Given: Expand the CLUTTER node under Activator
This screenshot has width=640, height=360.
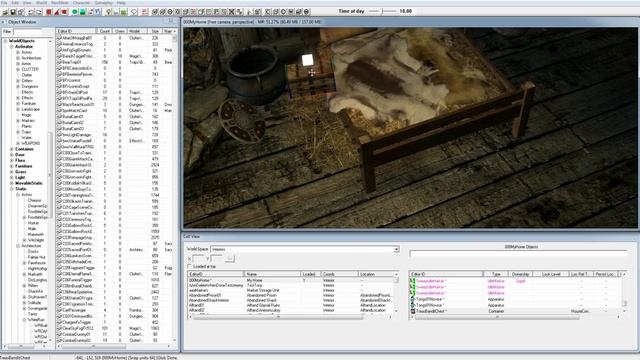Looking at the screenshot, I should tap(18, 69).
